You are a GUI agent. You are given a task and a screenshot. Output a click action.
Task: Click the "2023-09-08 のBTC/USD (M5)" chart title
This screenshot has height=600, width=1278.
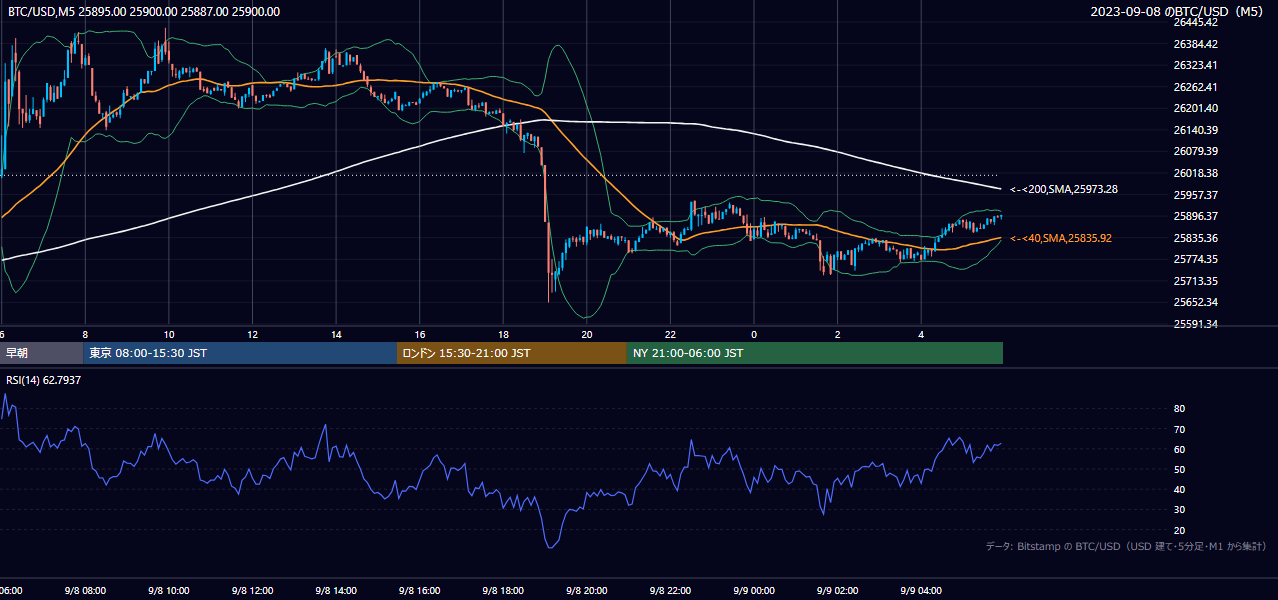[x=1177, y=12]
